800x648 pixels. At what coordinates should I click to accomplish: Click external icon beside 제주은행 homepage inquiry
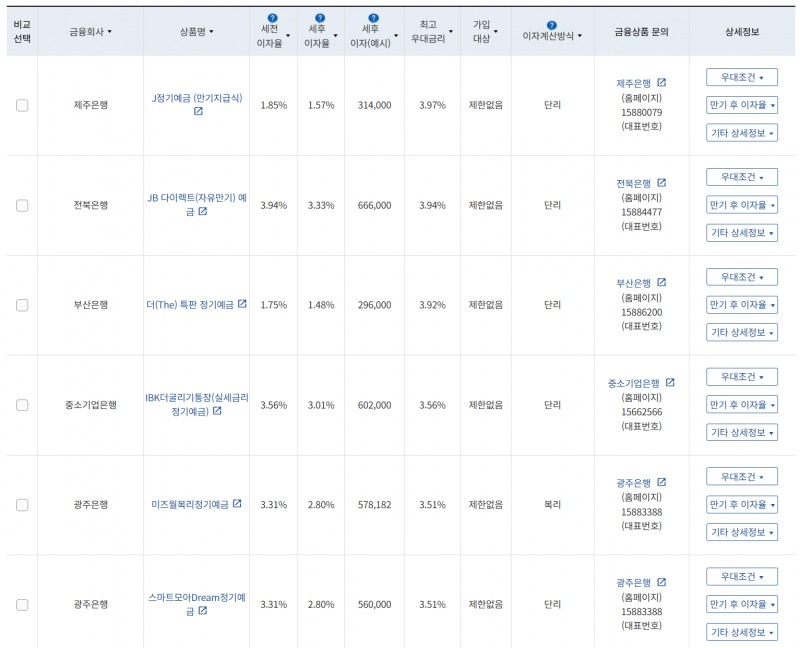point(662,82)
